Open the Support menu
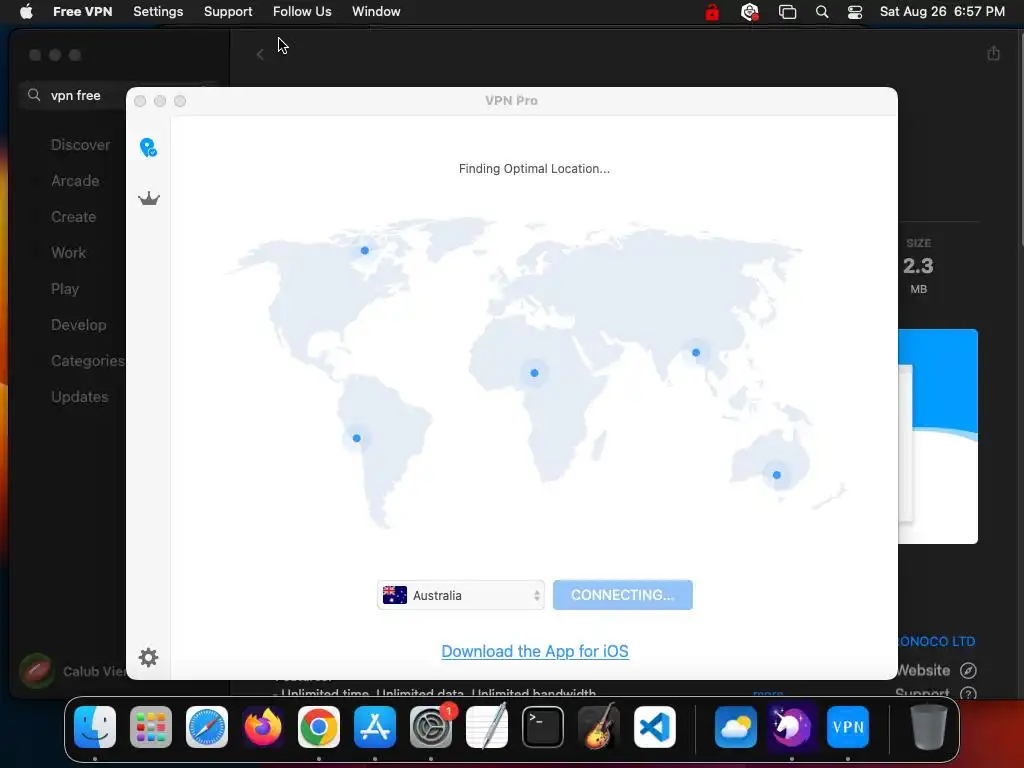This screenshot has height=768, width=1024. 228,12
